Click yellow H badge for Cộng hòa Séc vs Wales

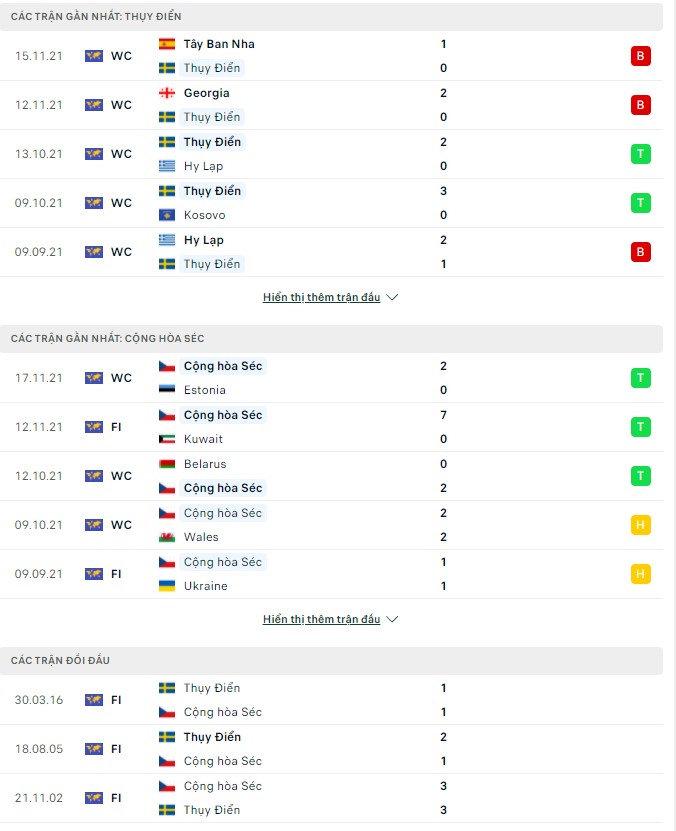pyautogui.click(x=640, y=525)
